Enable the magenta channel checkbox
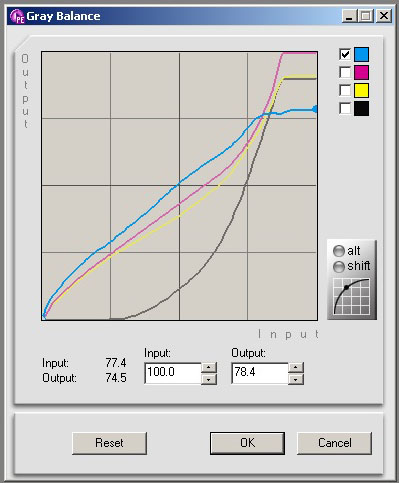The height and width of the screenshot is (483, 399). [x=345, y=72]
